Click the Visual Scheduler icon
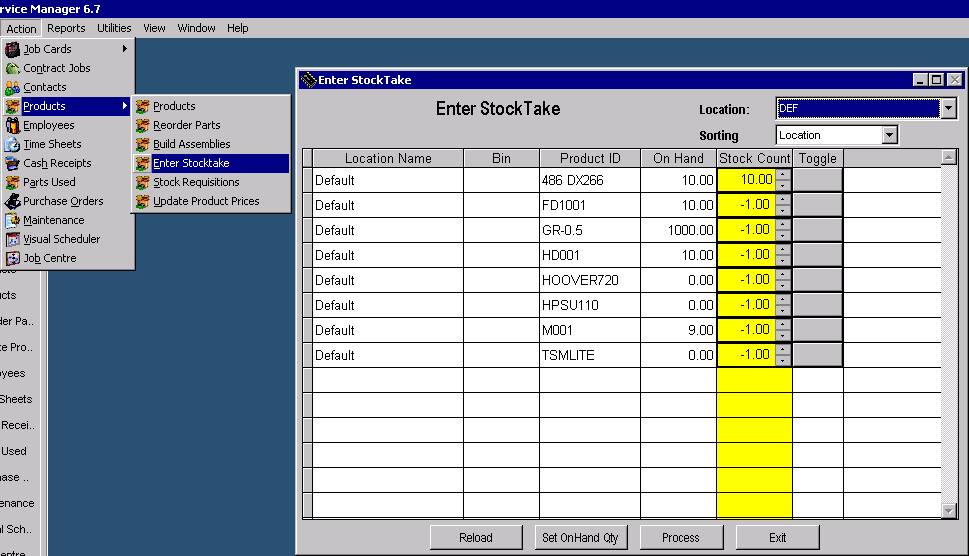969x556 pixels. 13,239
